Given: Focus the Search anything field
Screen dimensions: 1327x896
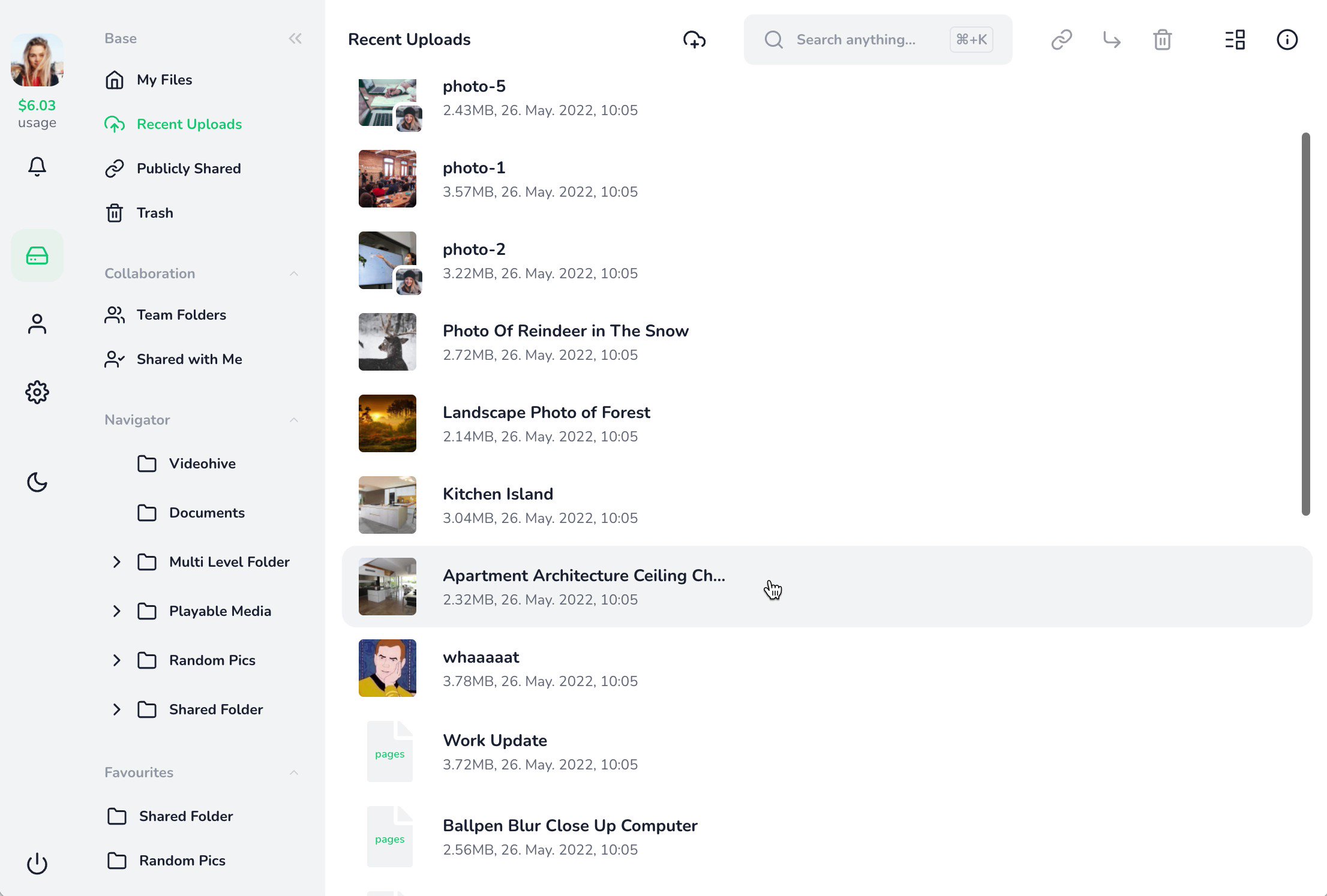Looking at the screenshot, I should [856, 40].
